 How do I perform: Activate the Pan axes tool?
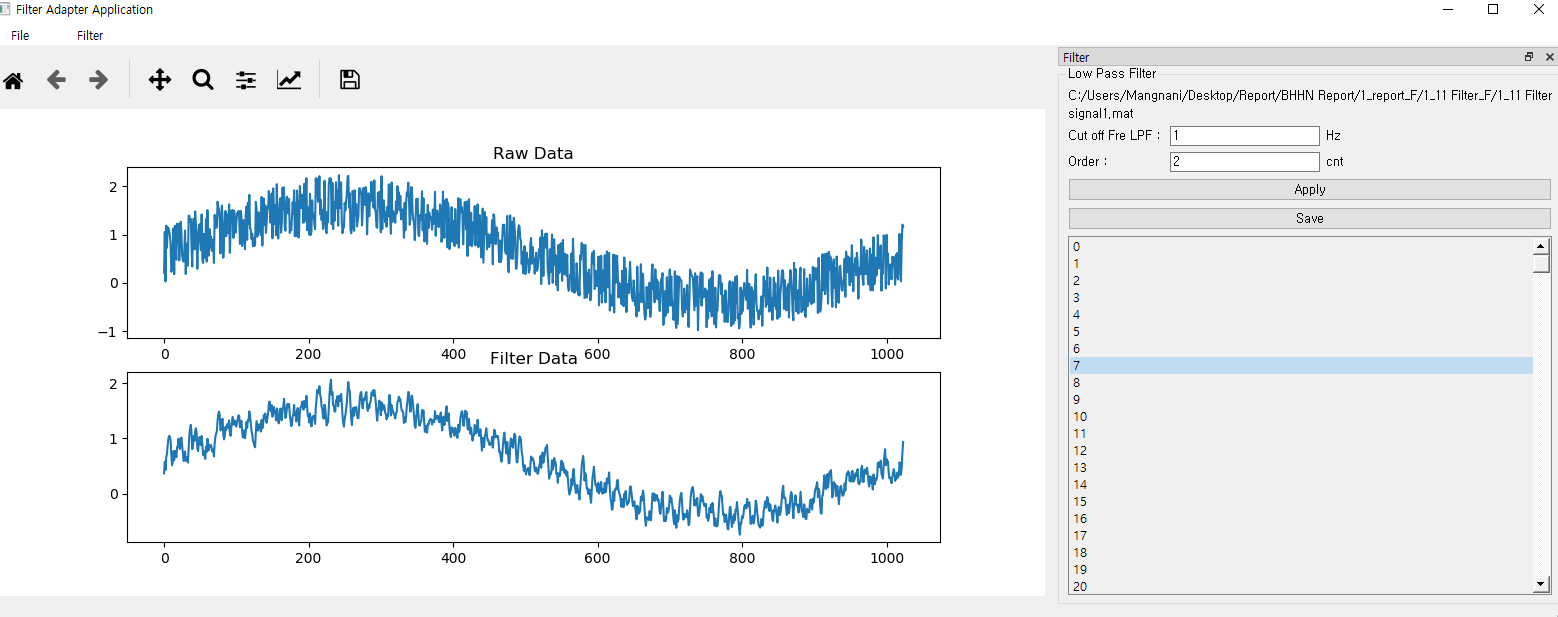coord(160,80)
